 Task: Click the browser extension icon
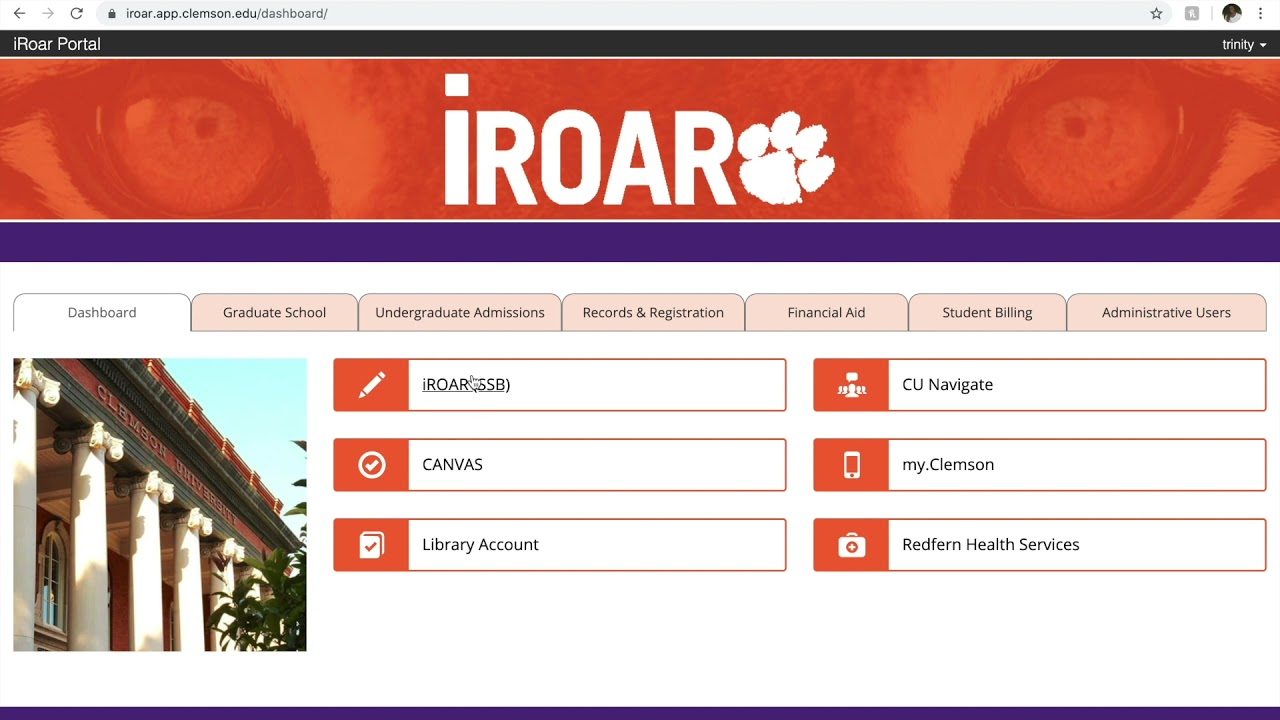[x=1192, y=14]
